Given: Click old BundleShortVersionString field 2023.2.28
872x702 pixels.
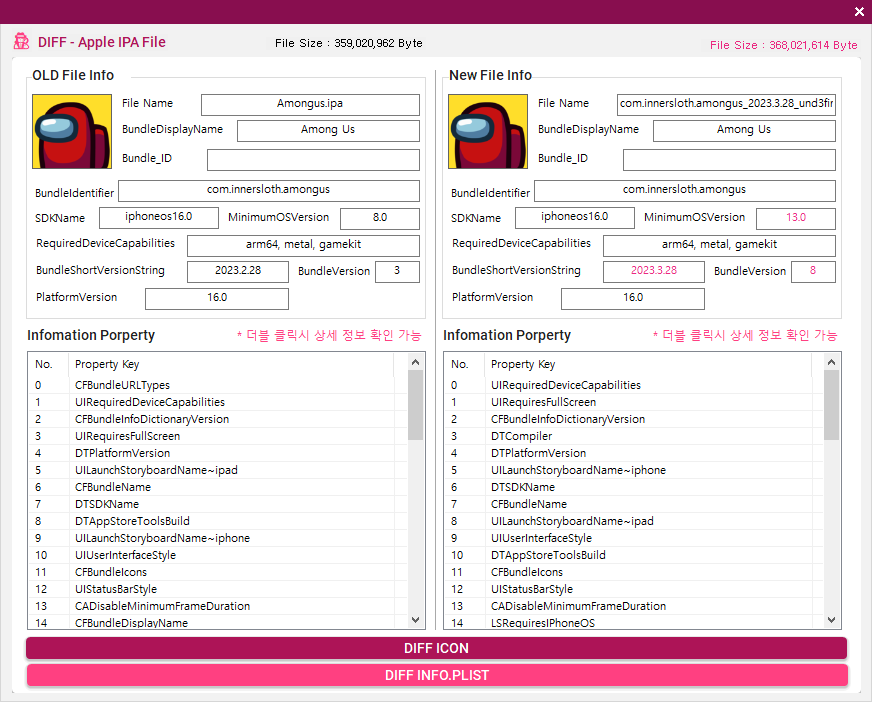Looking at the screenshot, I should (238, 272).
